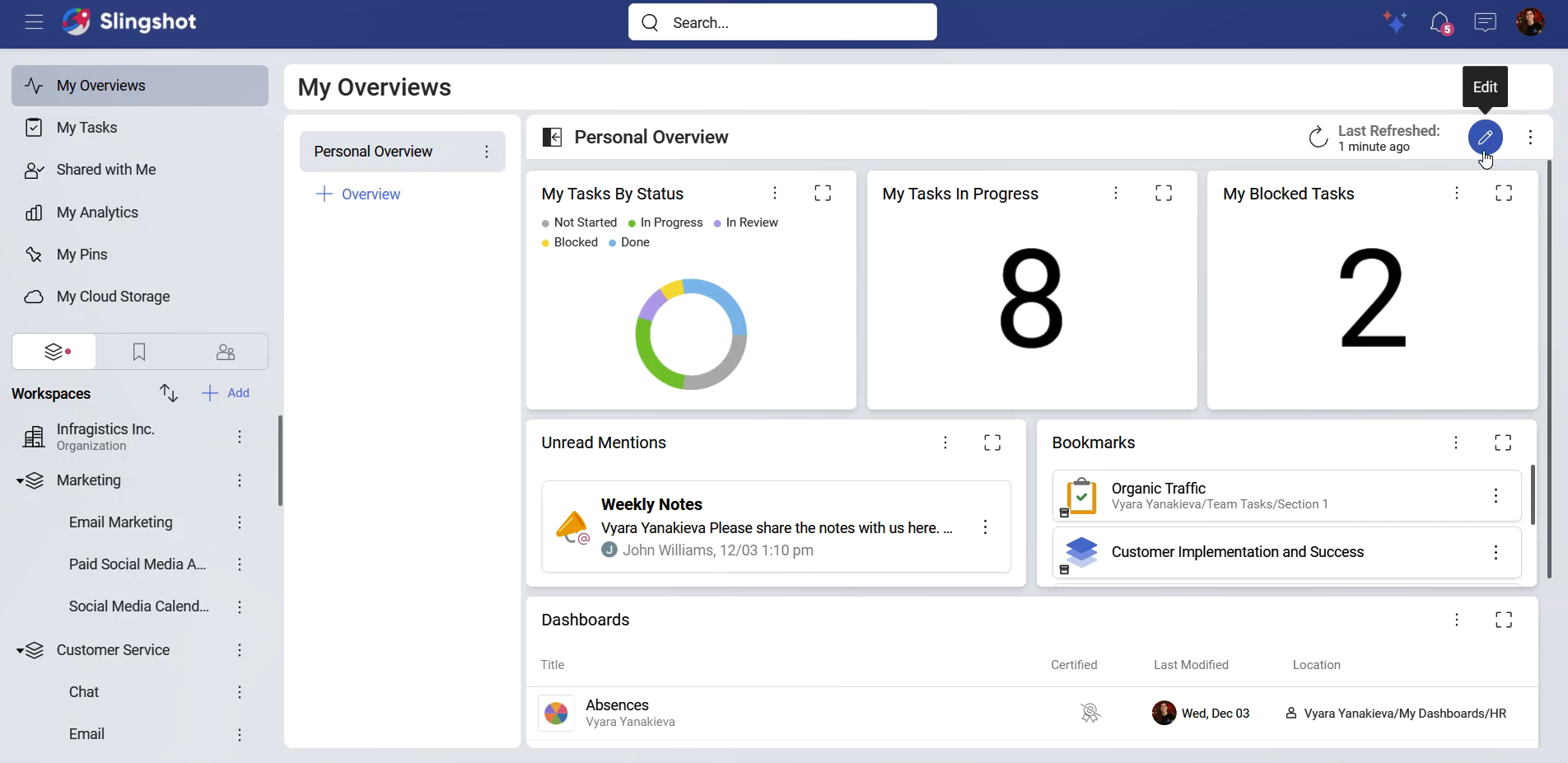The height and width of the screenshot is (763, 1568).
Task: Refresh the Personal Overview data
Action: coord(1318,138)
